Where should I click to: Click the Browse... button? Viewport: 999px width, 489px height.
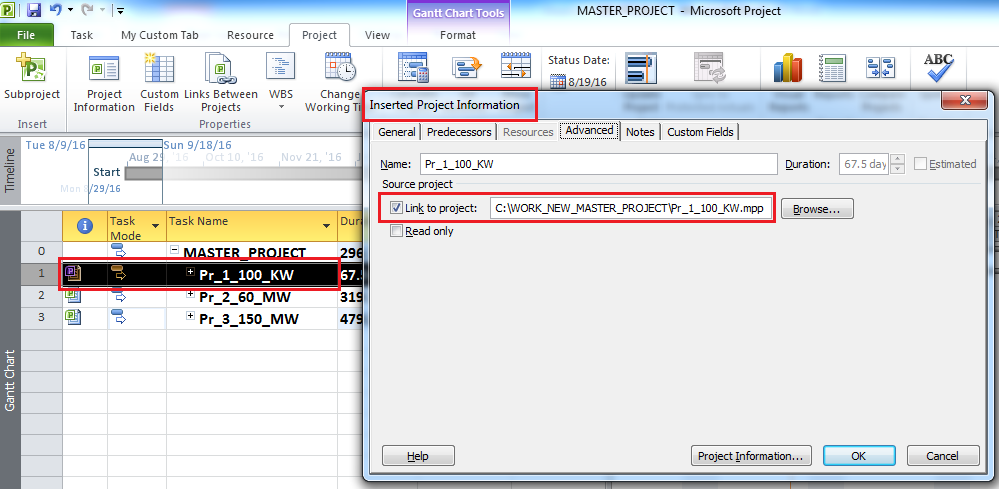[817, 208]
